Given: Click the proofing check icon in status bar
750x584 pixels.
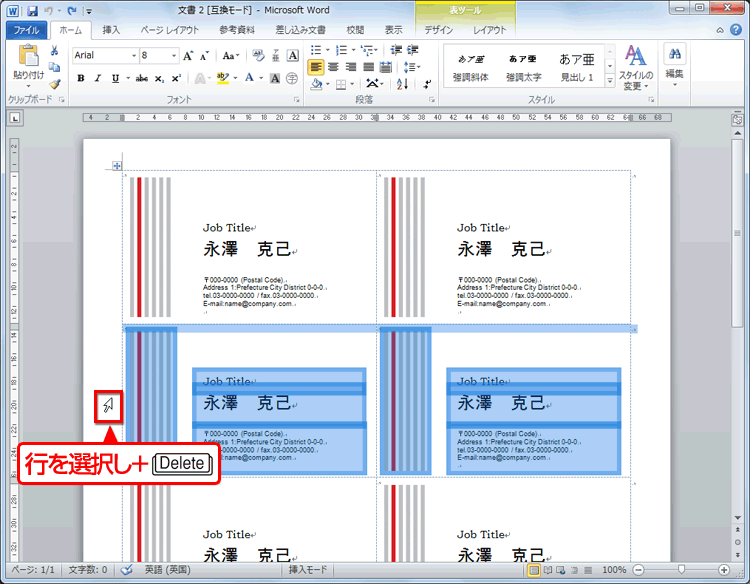Looking at the screenshot, I should (x=126, y=570).
